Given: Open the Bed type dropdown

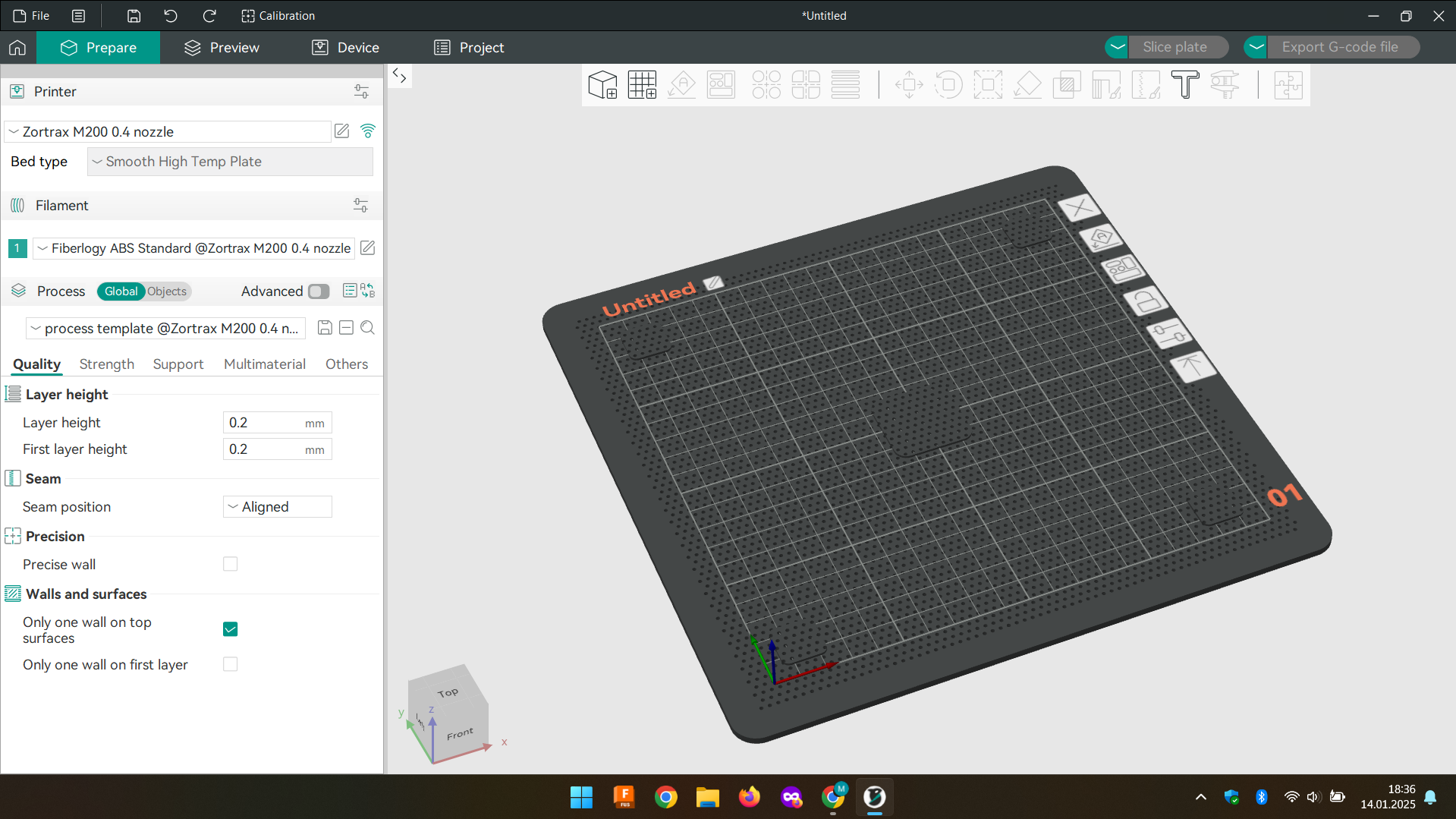Looking at the screenshot, I should click(230, 162).
